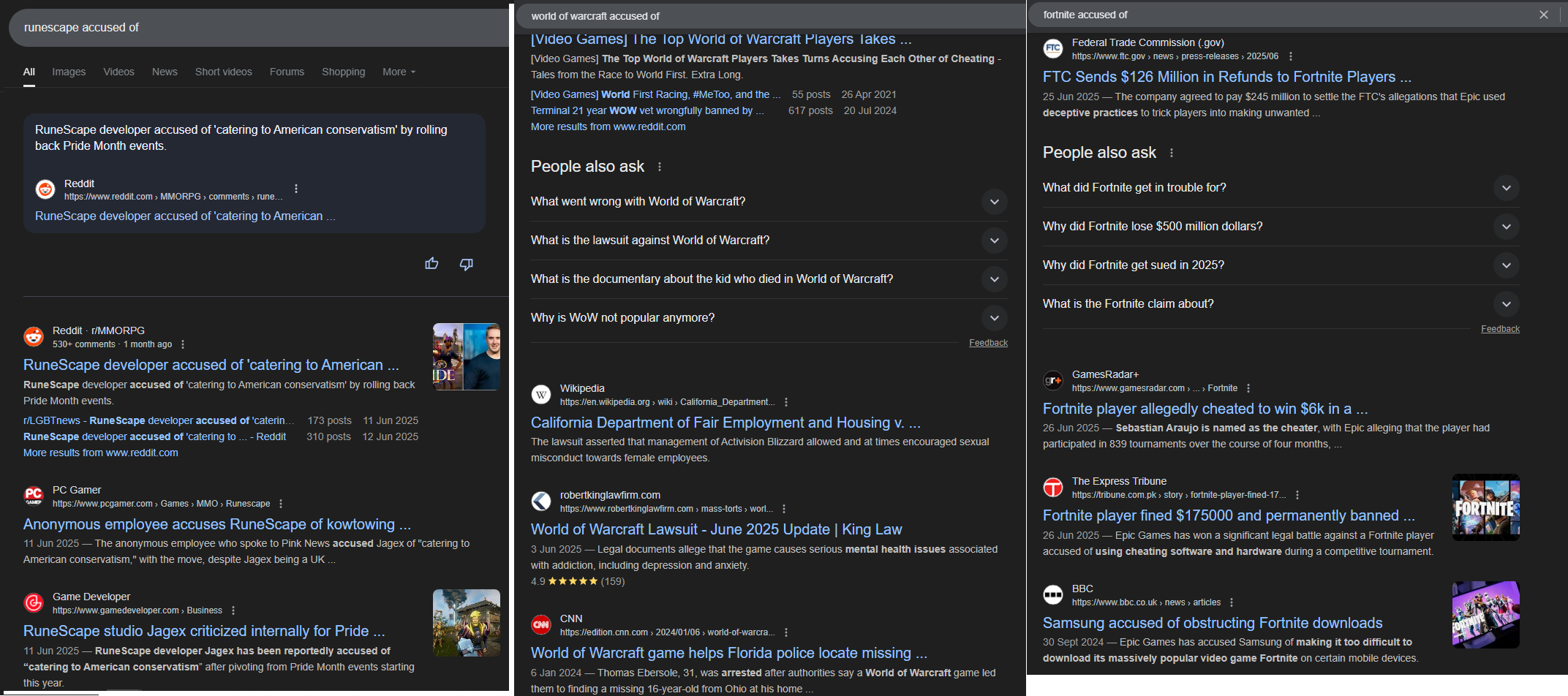Open three-dot menu beside Reddit featured snippet source
This screenshot has height=696, width=1568.
tap(296, 189)
